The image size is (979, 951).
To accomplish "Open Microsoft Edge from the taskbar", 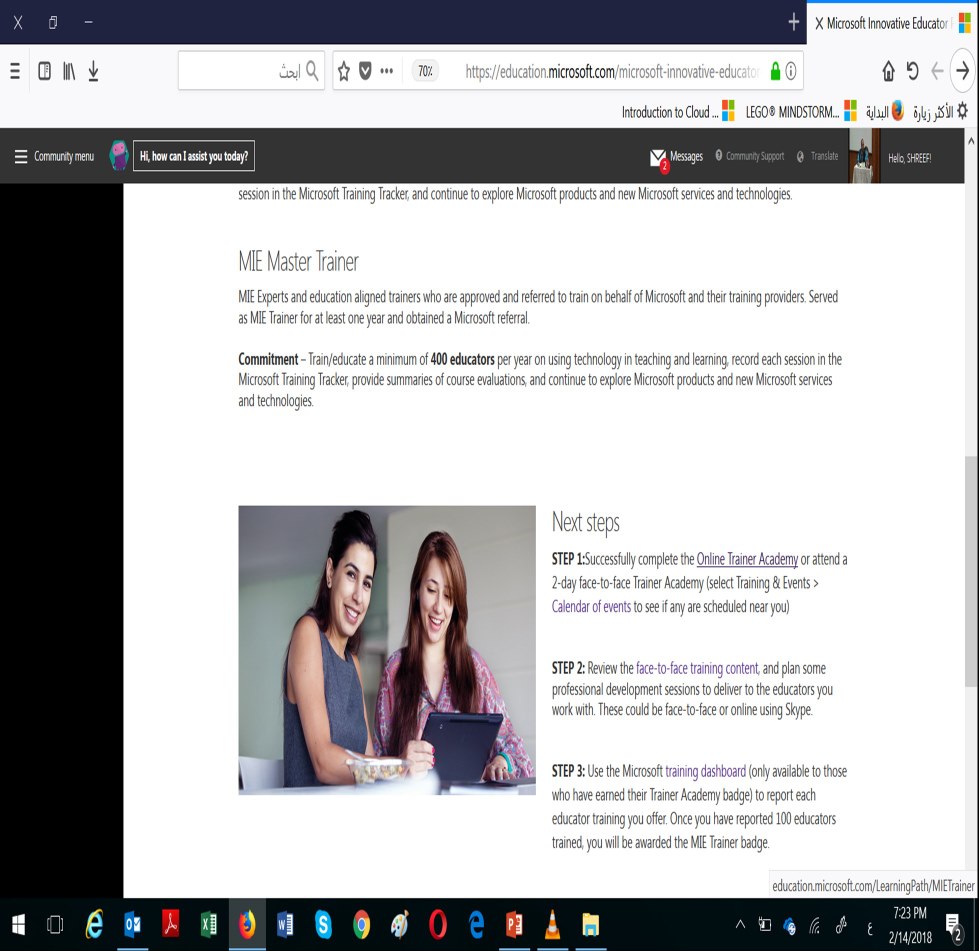I will click(x=476, y=925).
